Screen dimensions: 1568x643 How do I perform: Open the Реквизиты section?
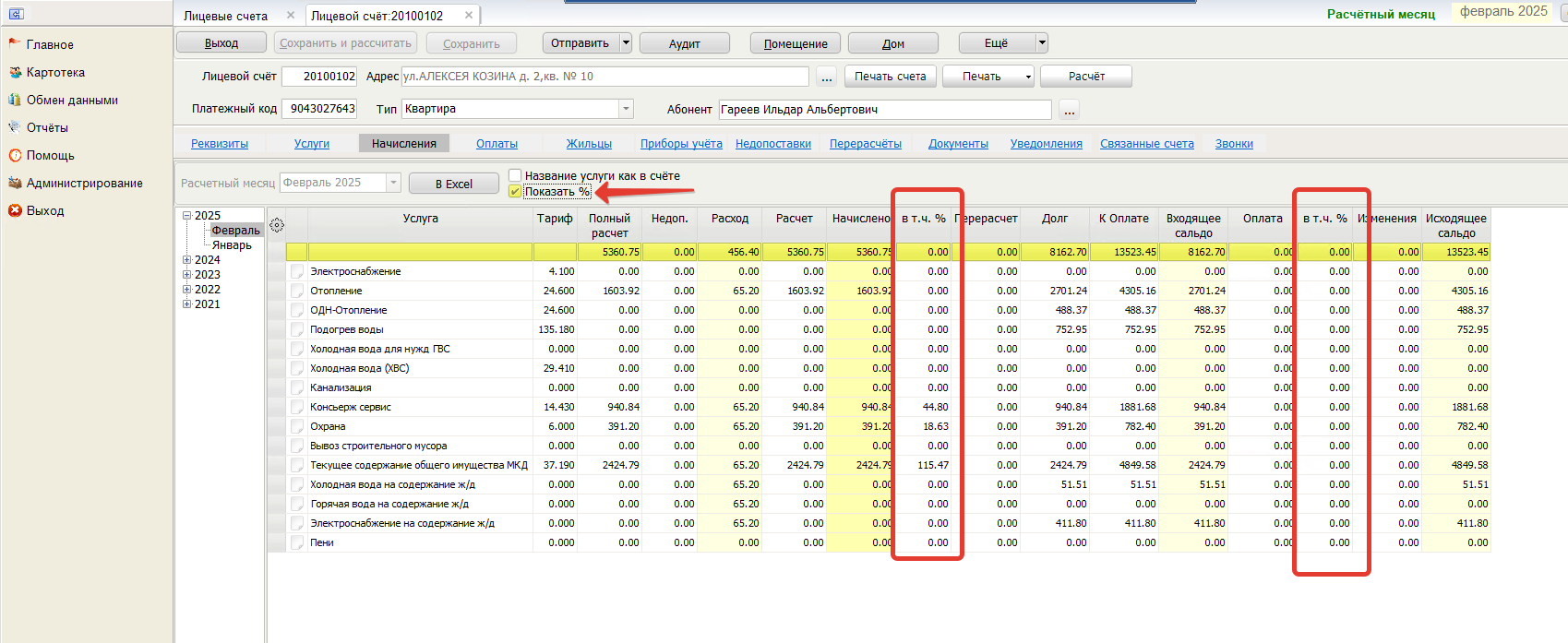pos(220,144)
